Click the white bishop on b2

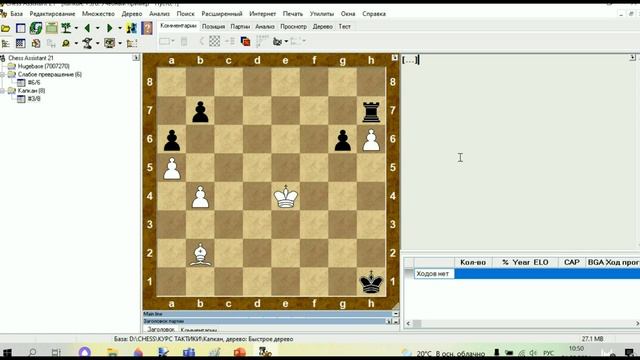200,254
